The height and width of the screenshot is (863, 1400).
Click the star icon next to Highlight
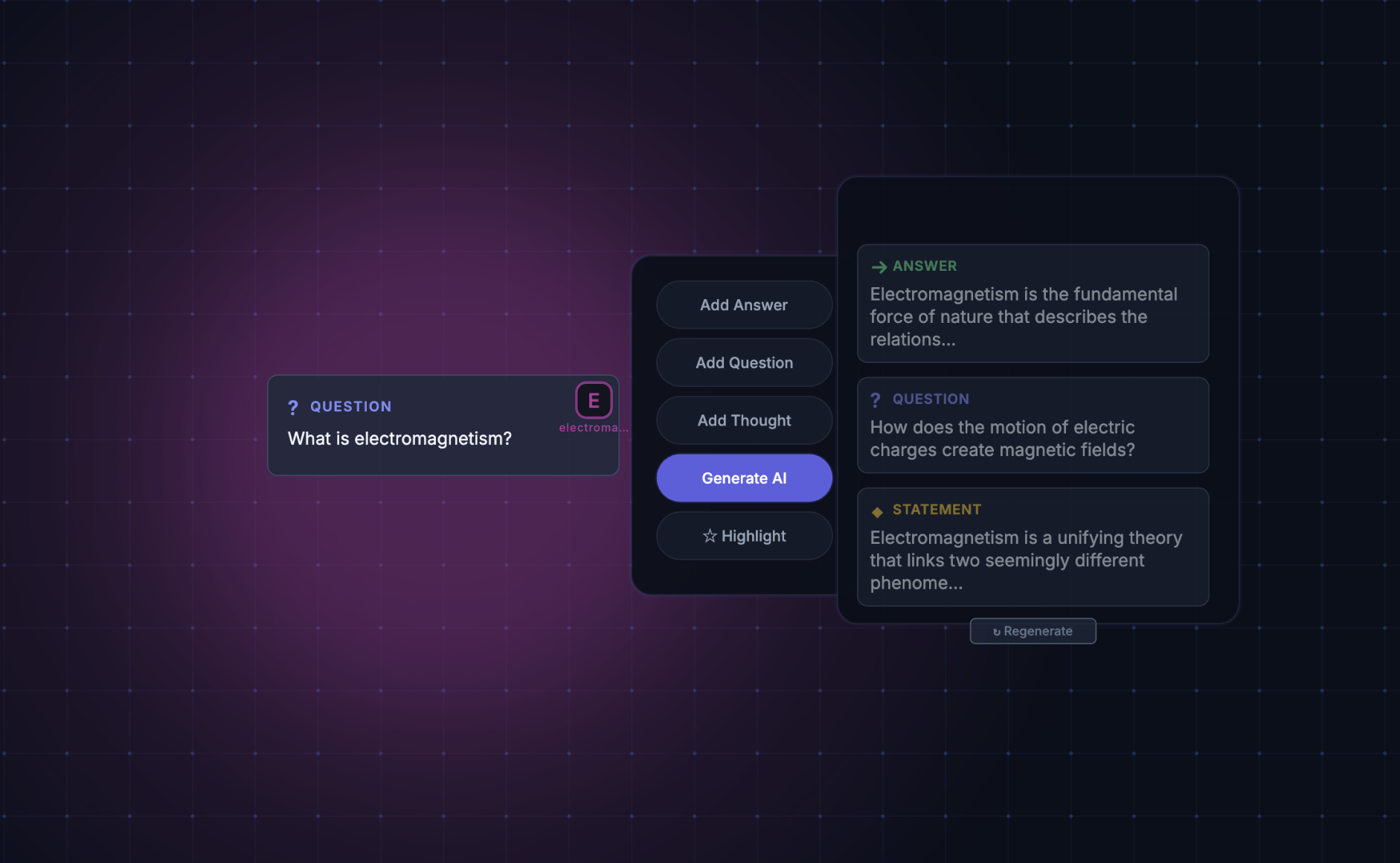(709, 536)
